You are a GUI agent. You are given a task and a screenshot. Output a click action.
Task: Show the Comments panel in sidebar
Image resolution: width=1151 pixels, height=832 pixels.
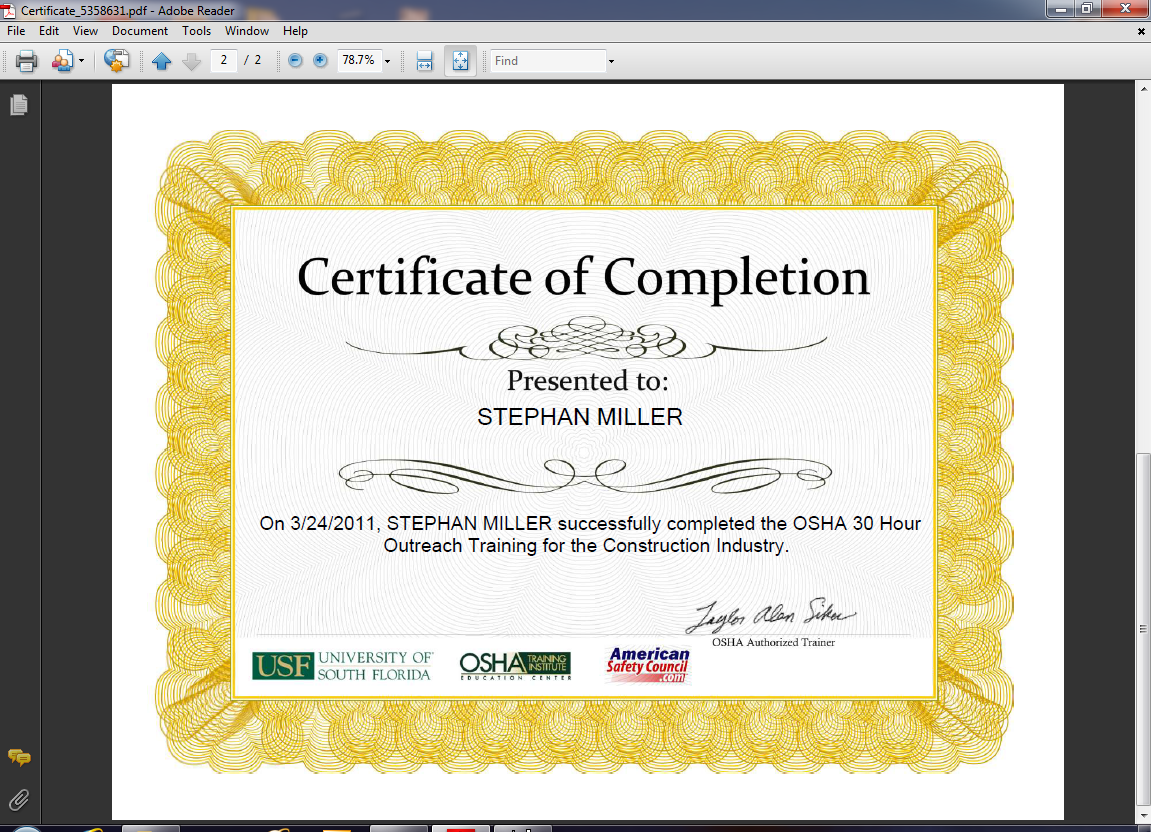[19, 757]
